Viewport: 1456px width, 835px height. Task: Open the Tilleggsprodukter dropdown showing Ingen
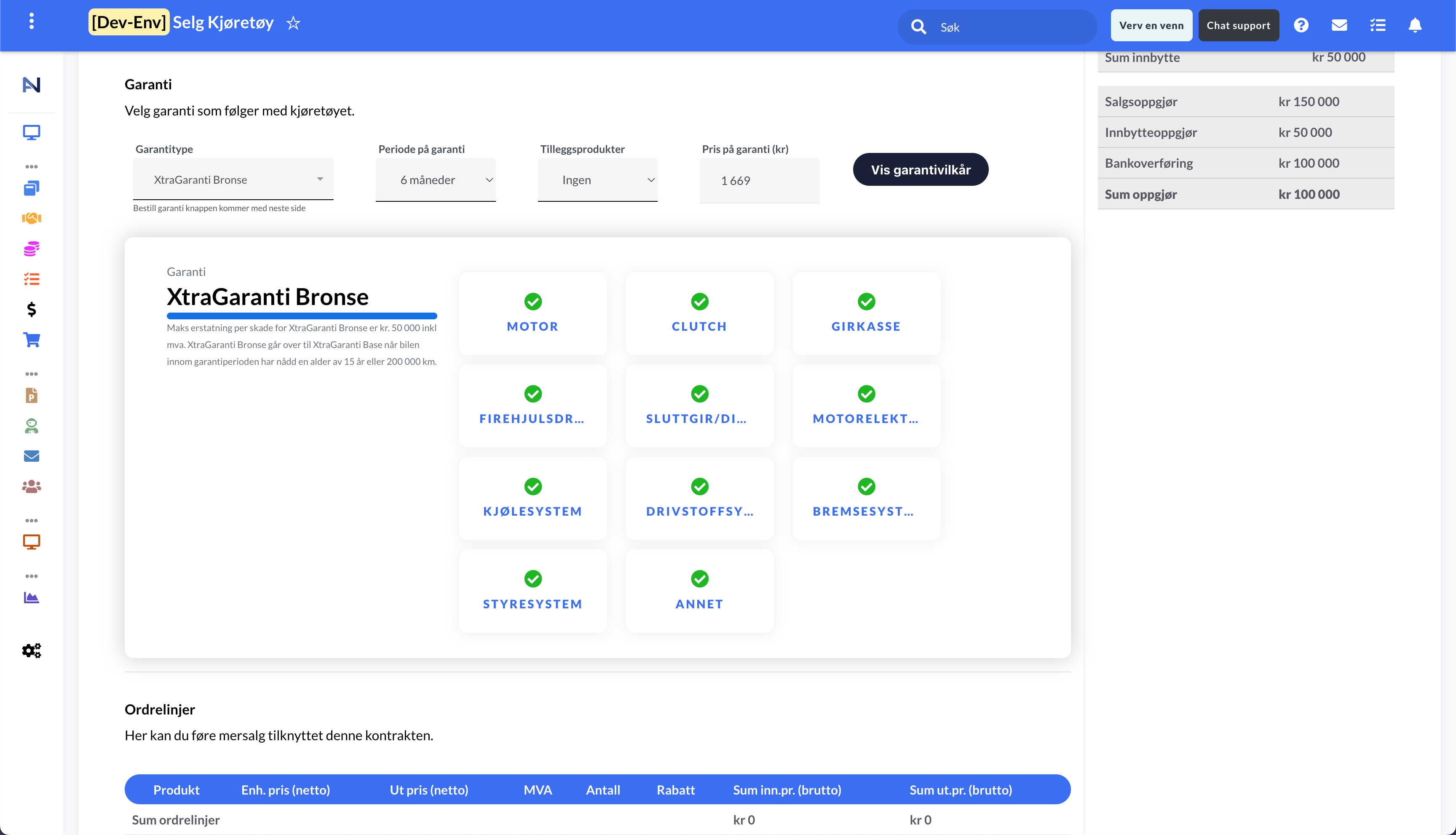pyautogui.click(x=597, y=180)
